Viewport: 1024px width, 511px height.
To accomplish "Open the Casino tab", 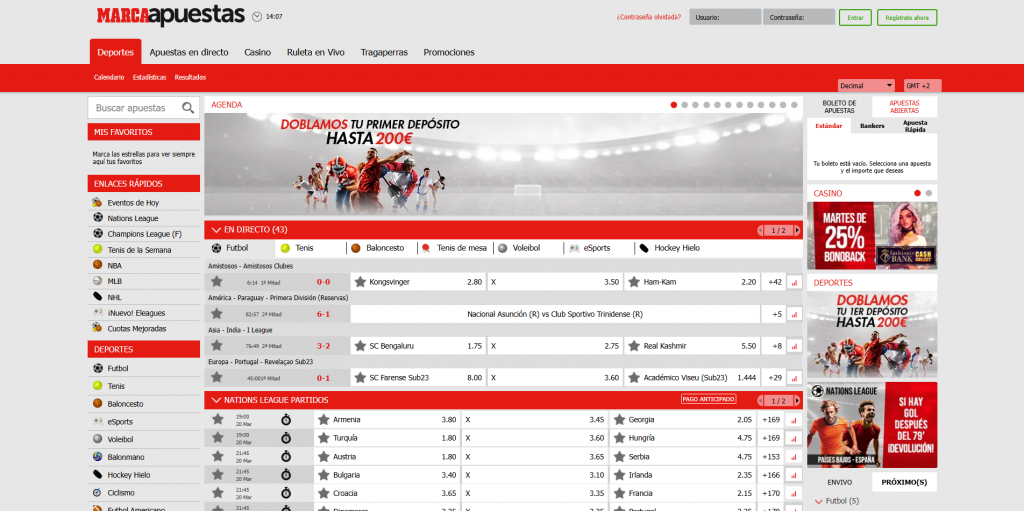I will (257, 52).
